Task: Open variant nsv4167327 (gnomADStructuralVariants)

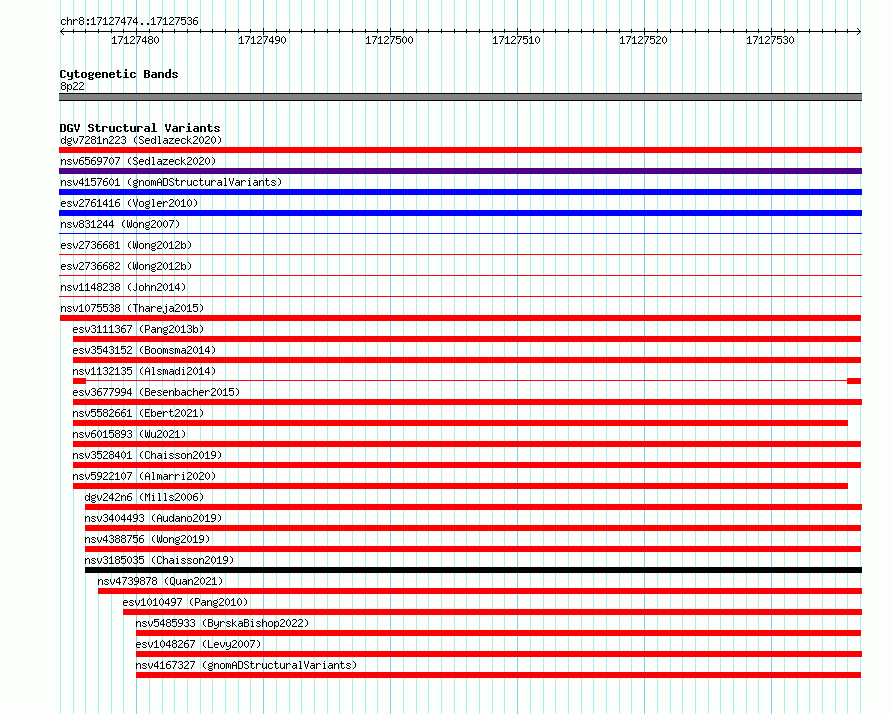Action: pyautogui.click(x=246, y=665)
